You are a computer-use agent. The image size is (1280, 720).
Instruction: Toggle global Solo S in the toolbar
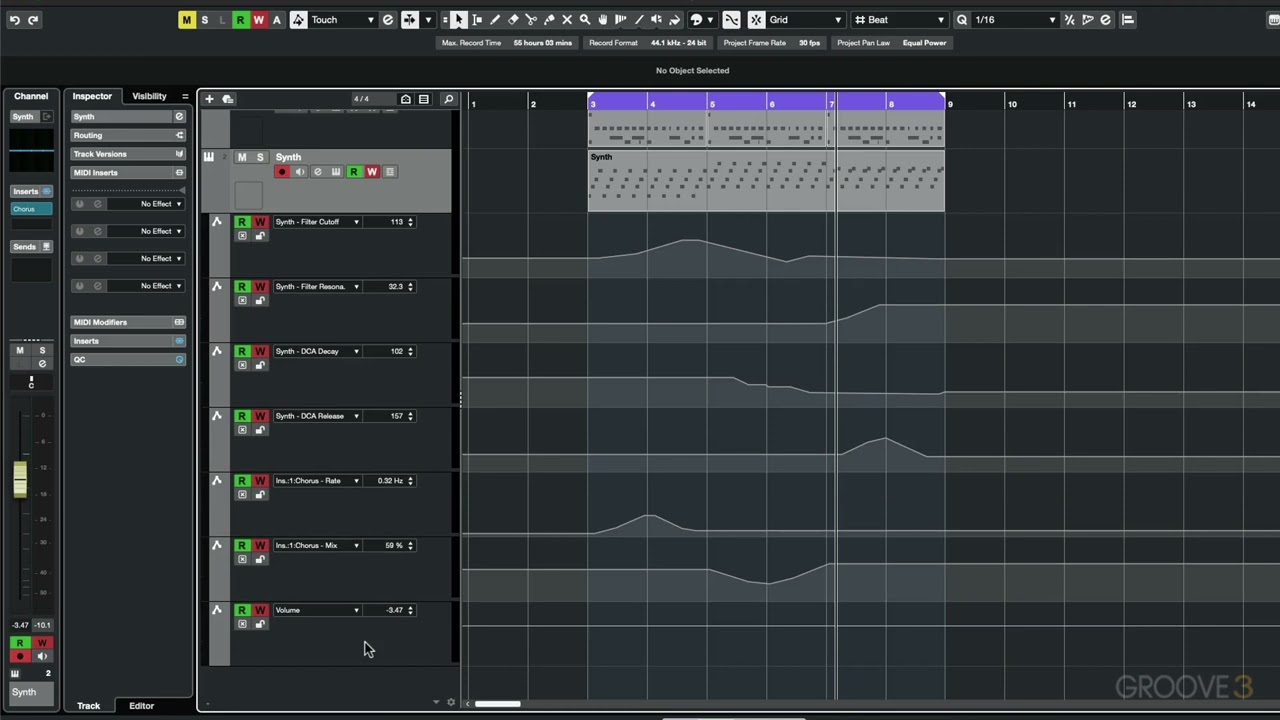[x=205, y=20]
